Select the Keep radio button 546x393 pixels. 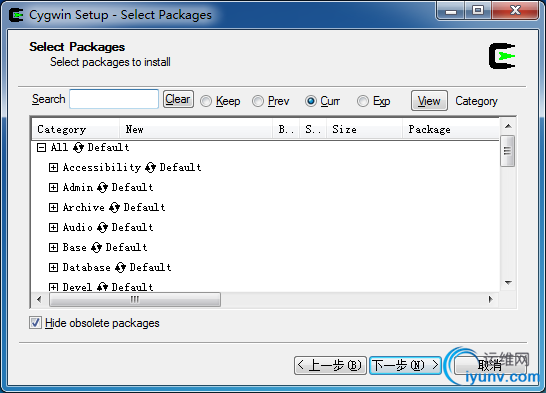click(x=206, y=101)
